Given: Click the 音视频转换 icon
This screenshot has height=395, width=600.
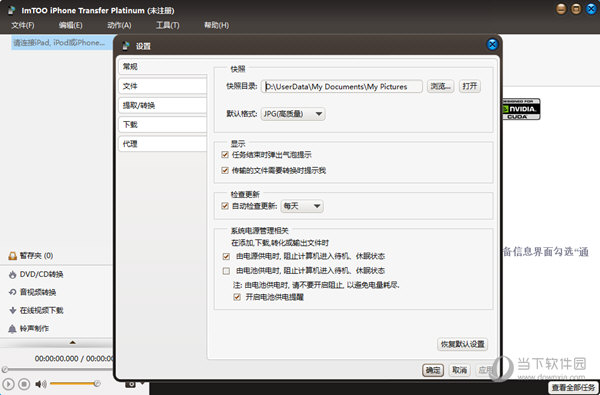Looking at the screenshot, I should (x=13, y=292).
